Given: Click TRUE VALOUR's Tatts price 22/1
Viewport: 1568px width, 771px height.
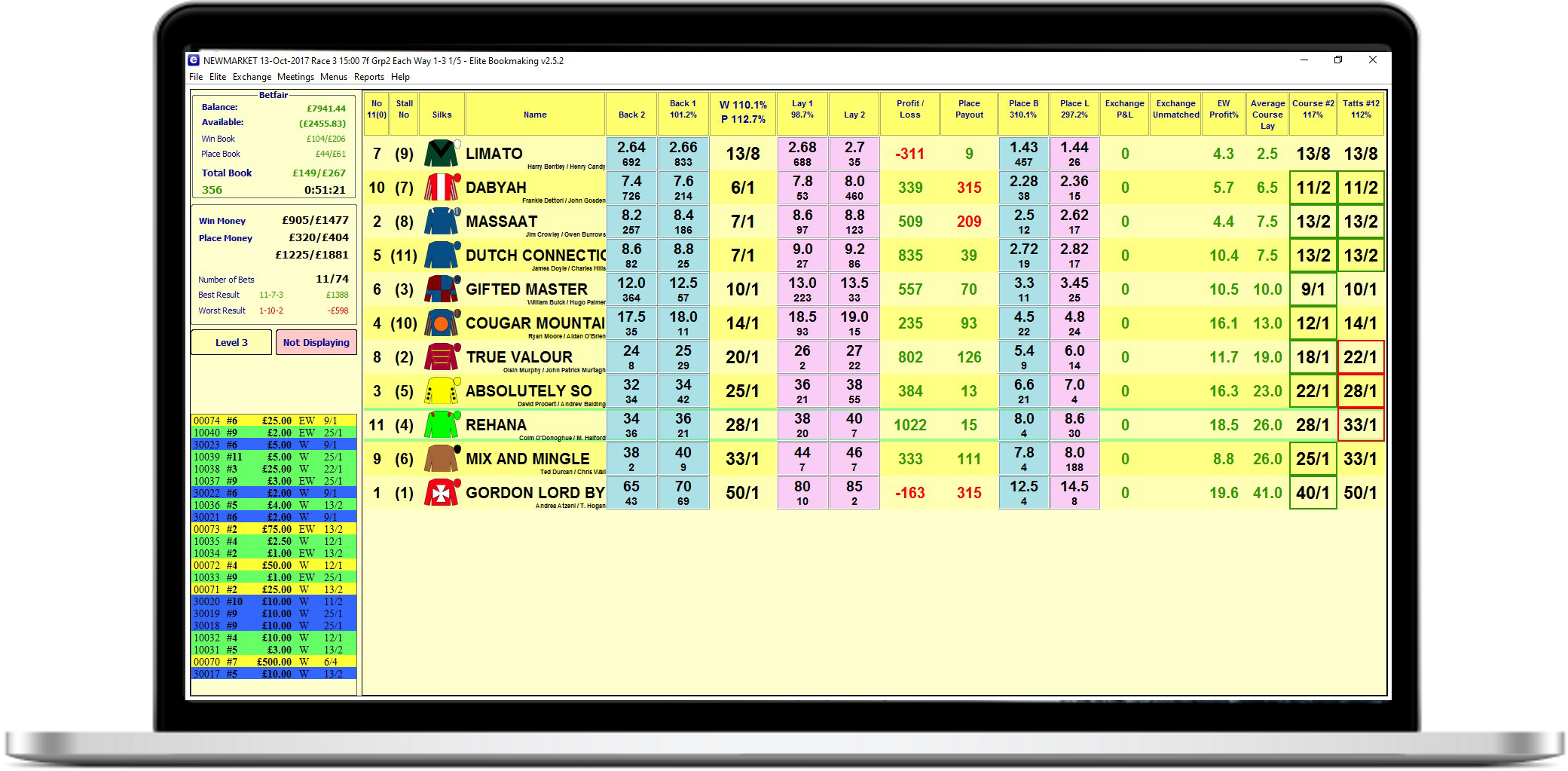Looking at the screenshot, I should pyautogui.click(x=1361, y=356).
